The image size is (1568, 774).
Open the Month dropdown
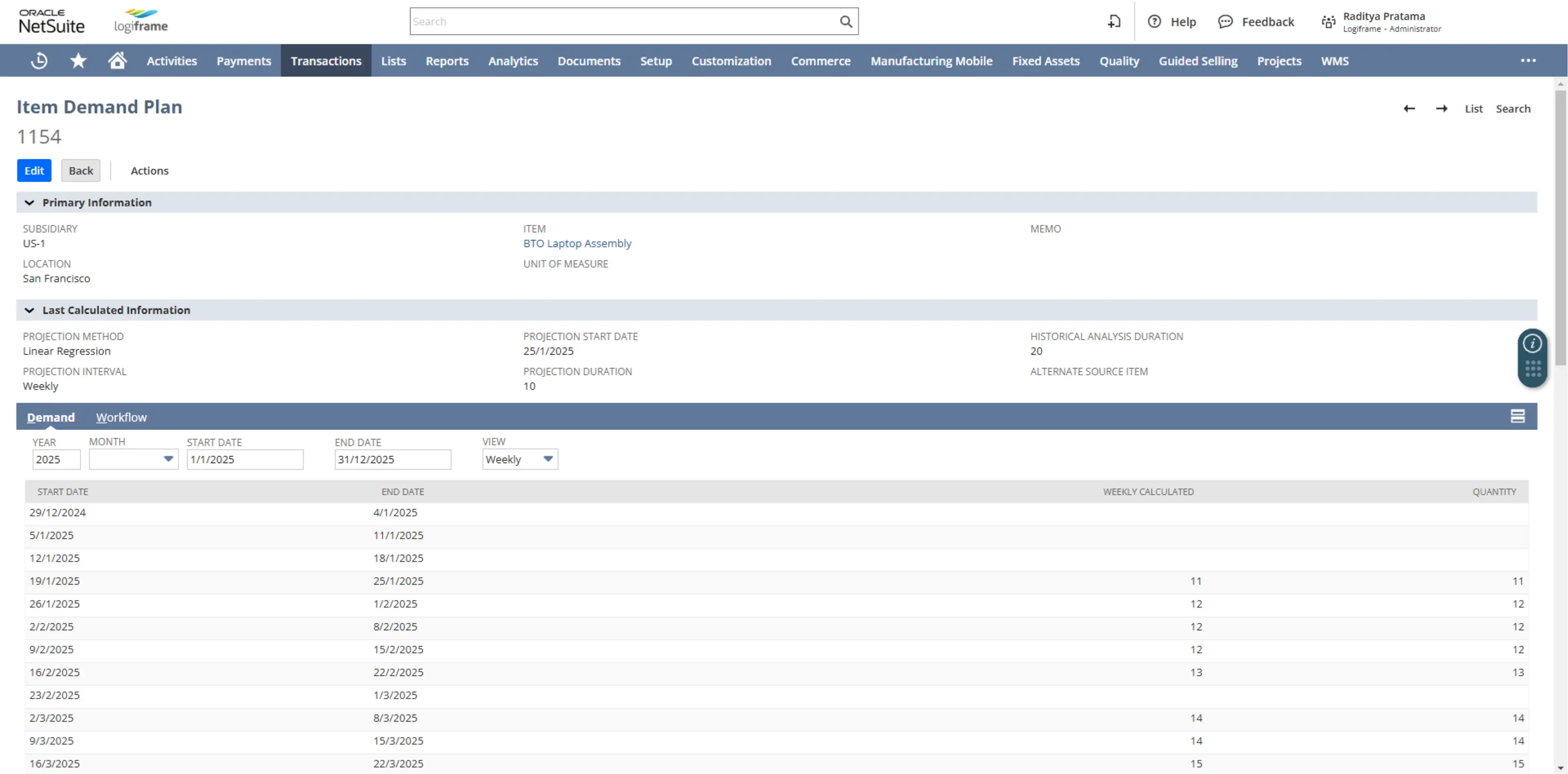tap(169, 459)
